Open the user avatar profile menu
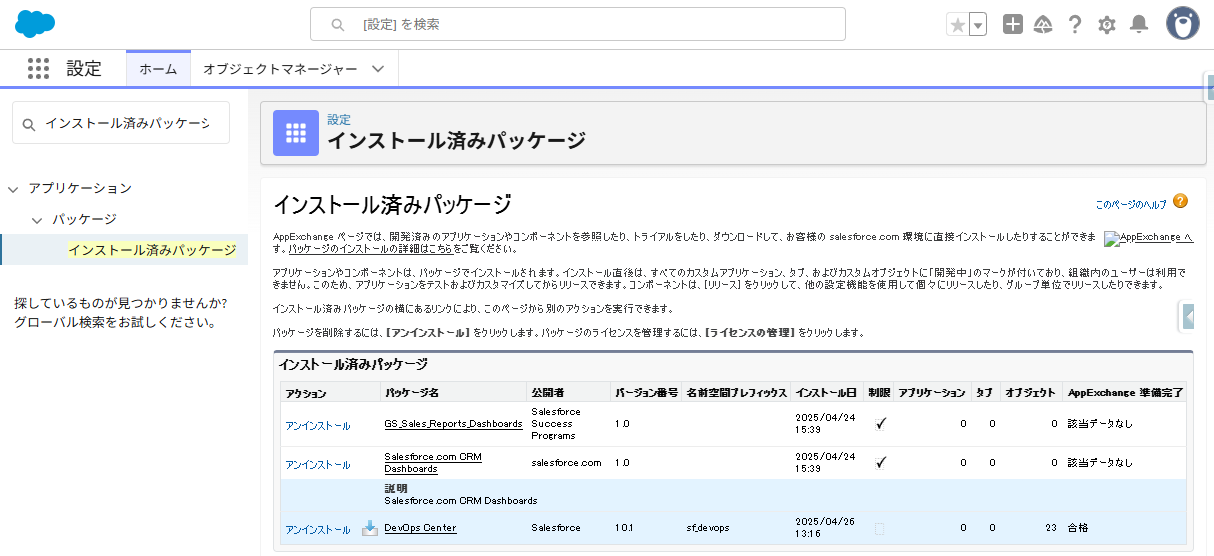 [x=1183, y=23]
